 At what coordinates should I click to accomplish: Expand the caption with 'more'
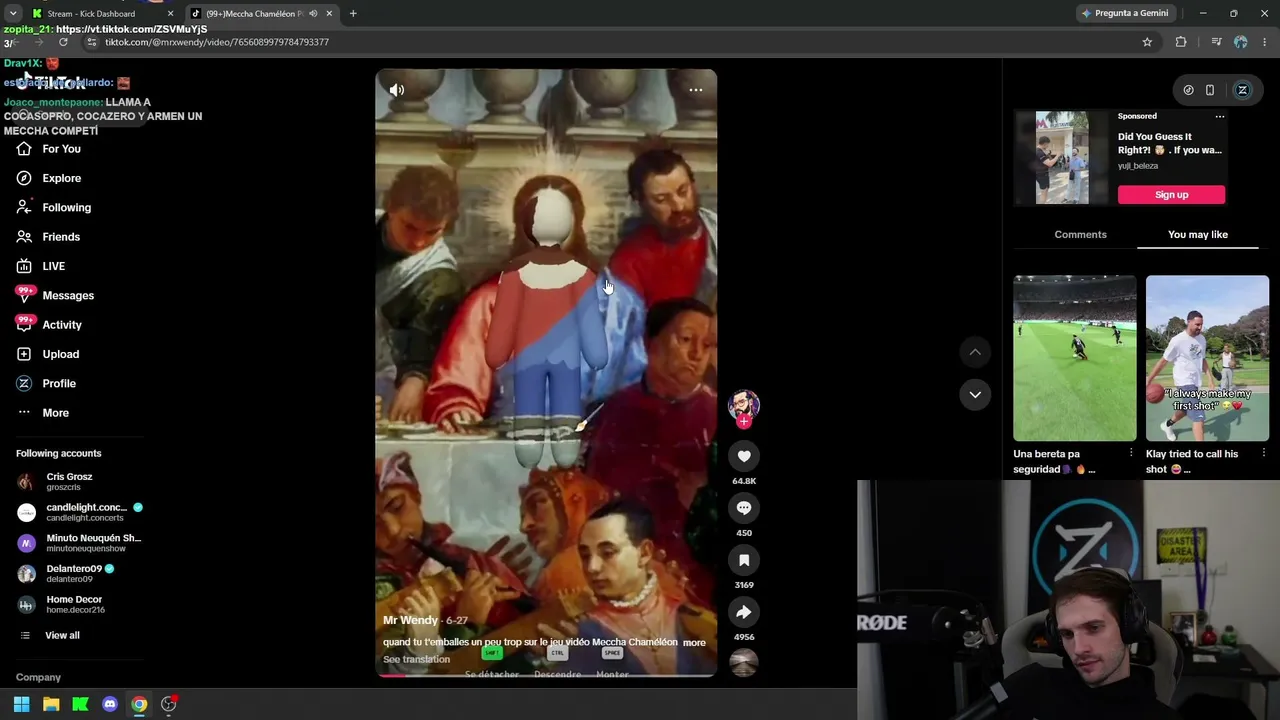(694, 642)
